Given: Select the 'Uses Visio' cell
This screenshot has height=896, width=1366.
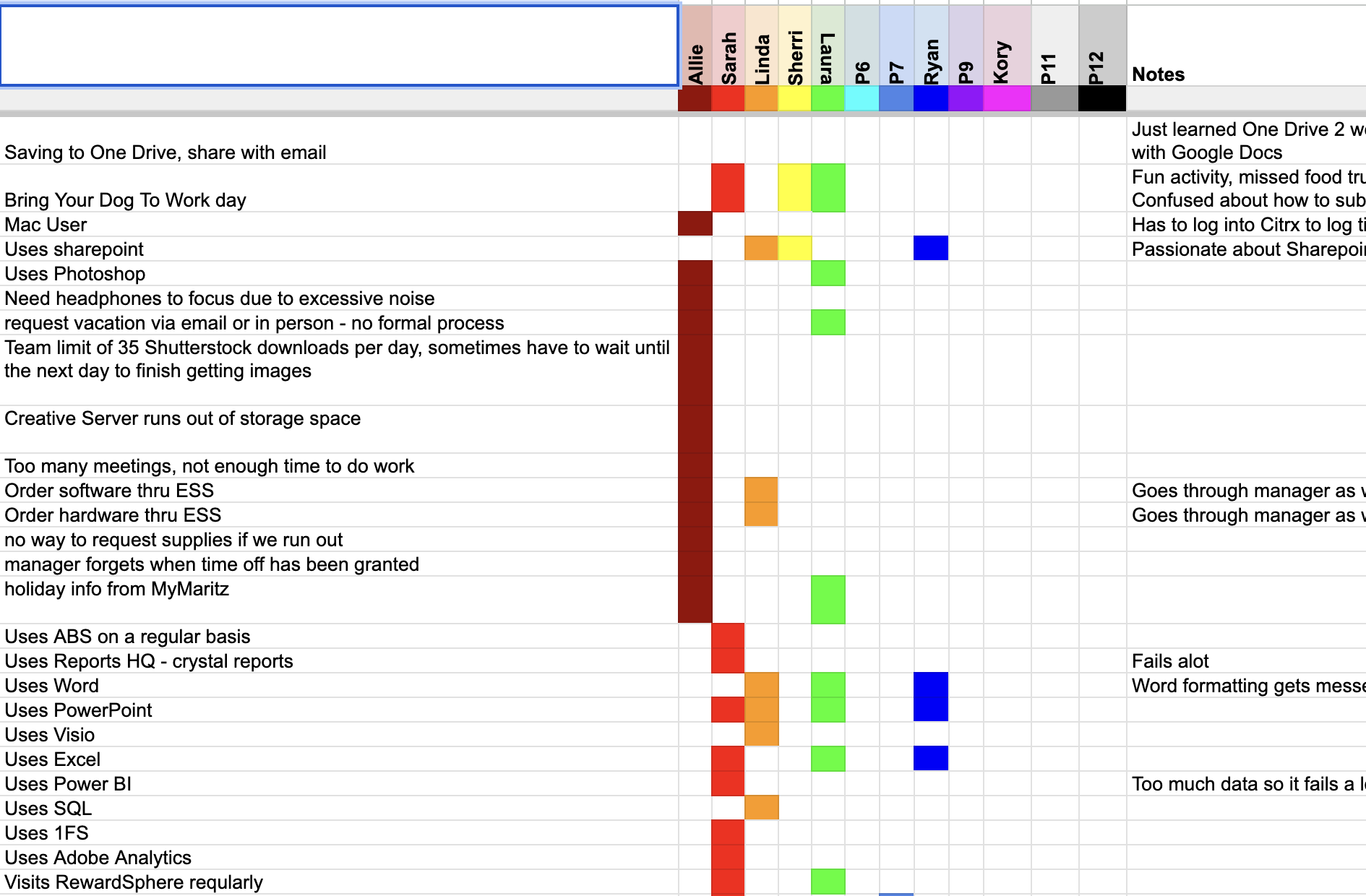Looking at the screenshot, I should [x=339, y=735].
